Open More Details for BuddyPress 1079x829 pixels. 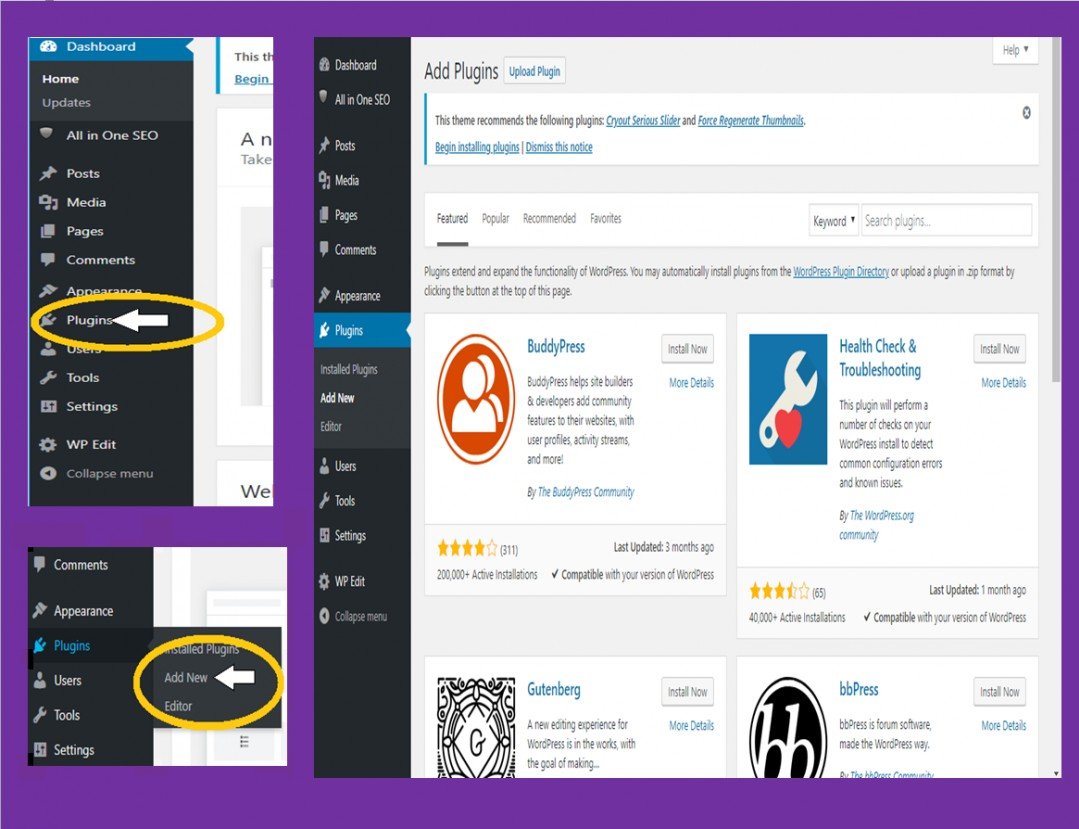point(692,383)
